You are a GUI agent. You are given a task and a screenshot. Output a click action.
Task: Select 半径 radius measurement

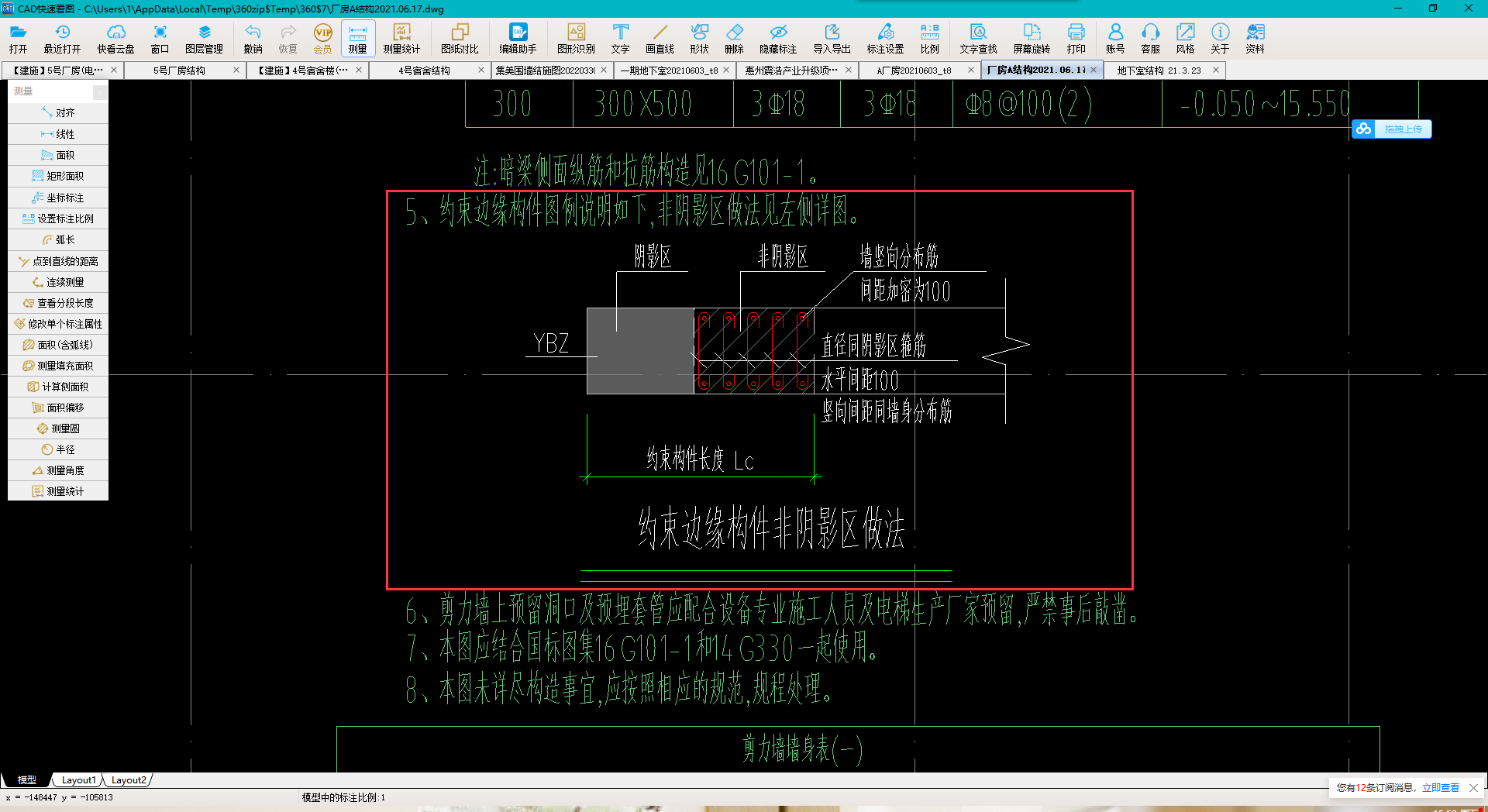58,449
